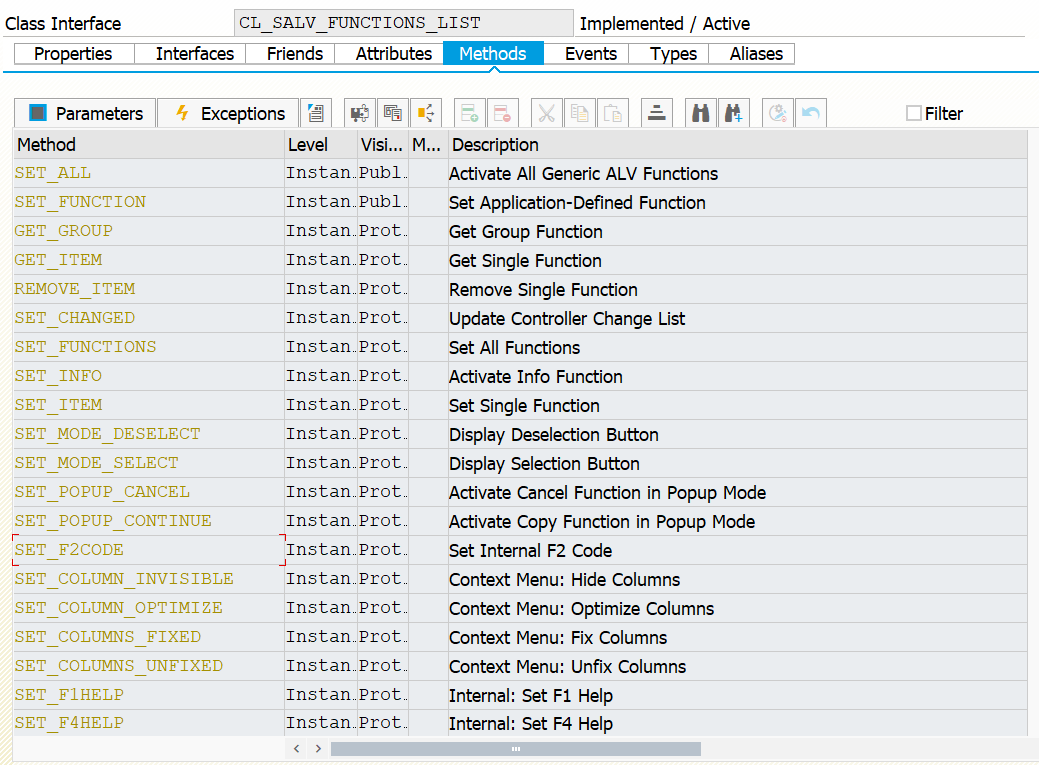Open the Properties tab
1039x765 pixels.
click(73, 54)
